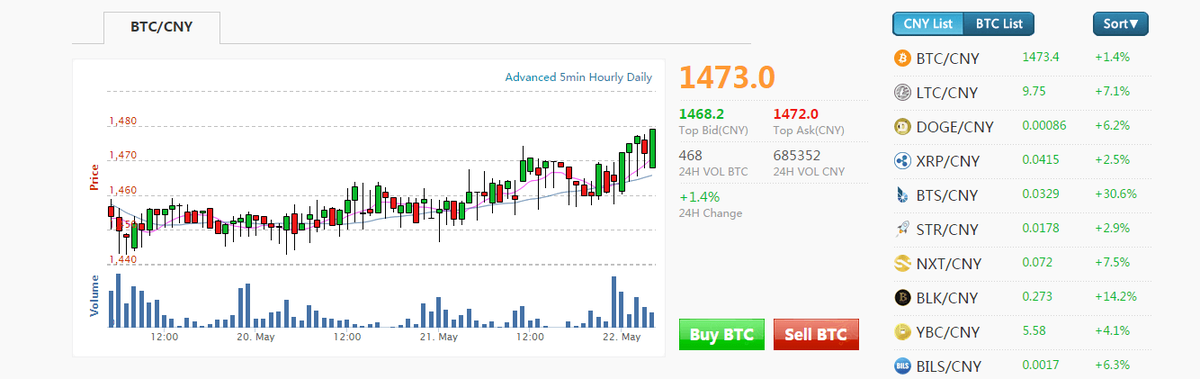This screenshot has height=379, width=1200.
Task: Click the Bitcoin coin icon for BTC/CNY
Action: 902,58
